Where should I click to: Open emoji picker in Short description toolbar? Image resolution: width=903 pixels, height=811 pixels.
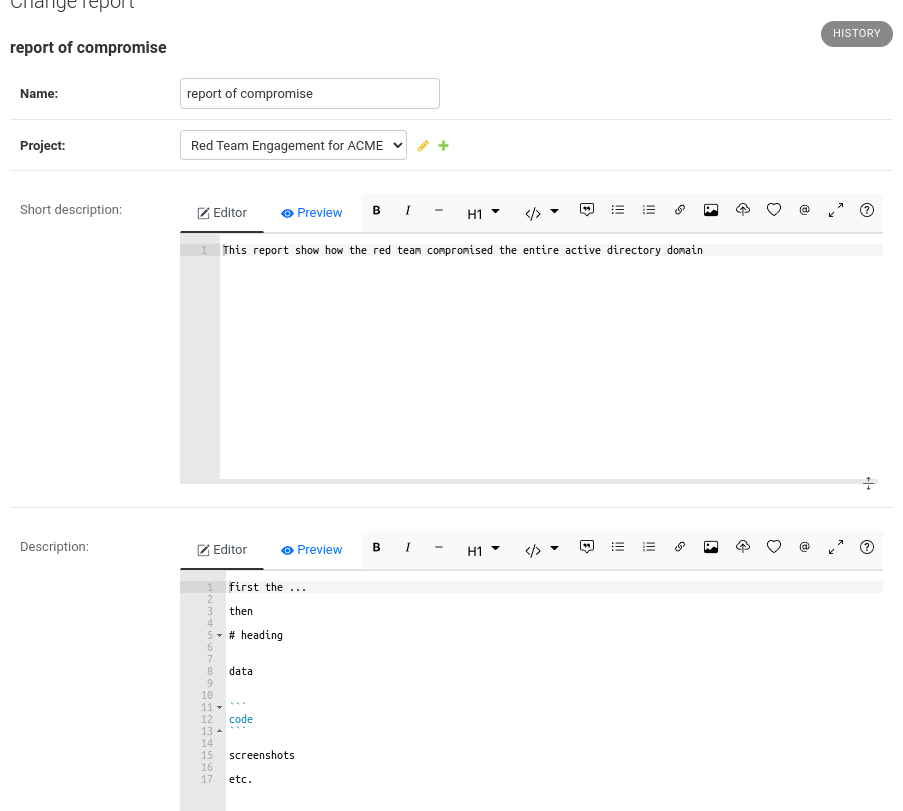tap(774, 210)
